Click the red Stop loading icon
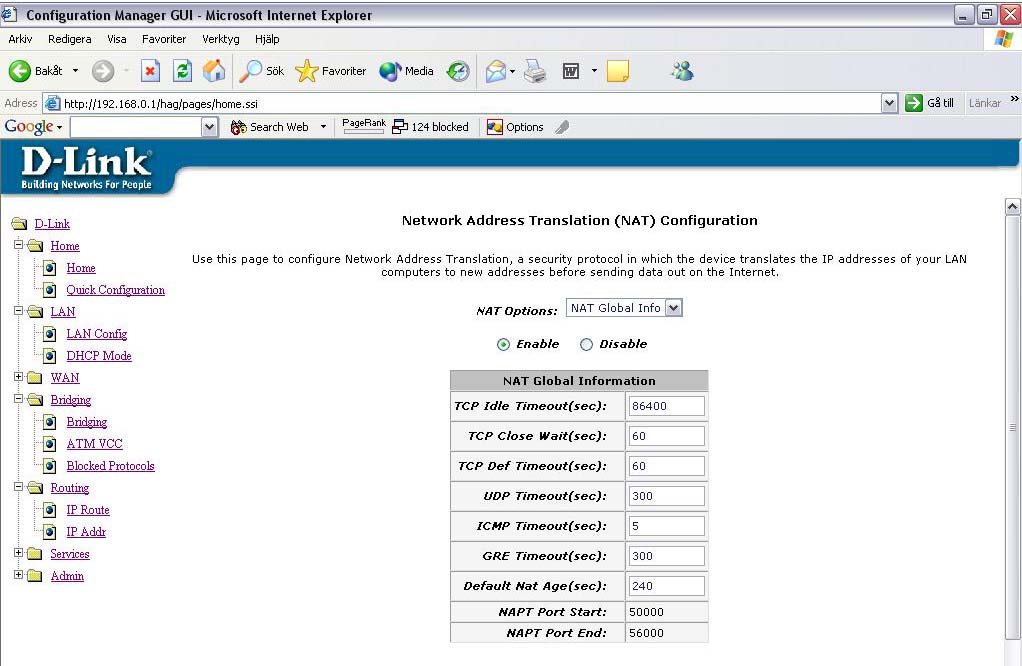1022x666 pixels. tap(151, 70)
